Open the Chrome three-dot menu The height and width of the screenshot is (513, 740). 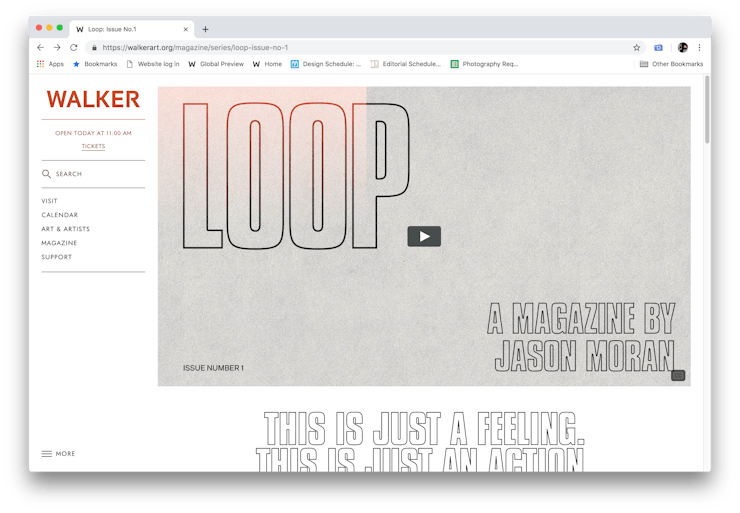point(699,47)
